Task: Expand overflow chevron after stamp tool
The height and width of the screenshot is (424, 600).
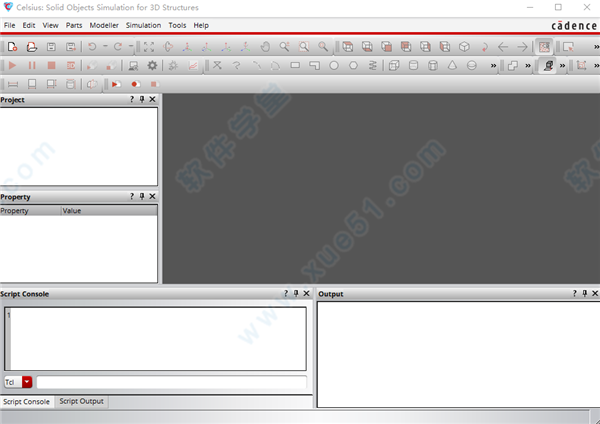Action: point(562,66)
